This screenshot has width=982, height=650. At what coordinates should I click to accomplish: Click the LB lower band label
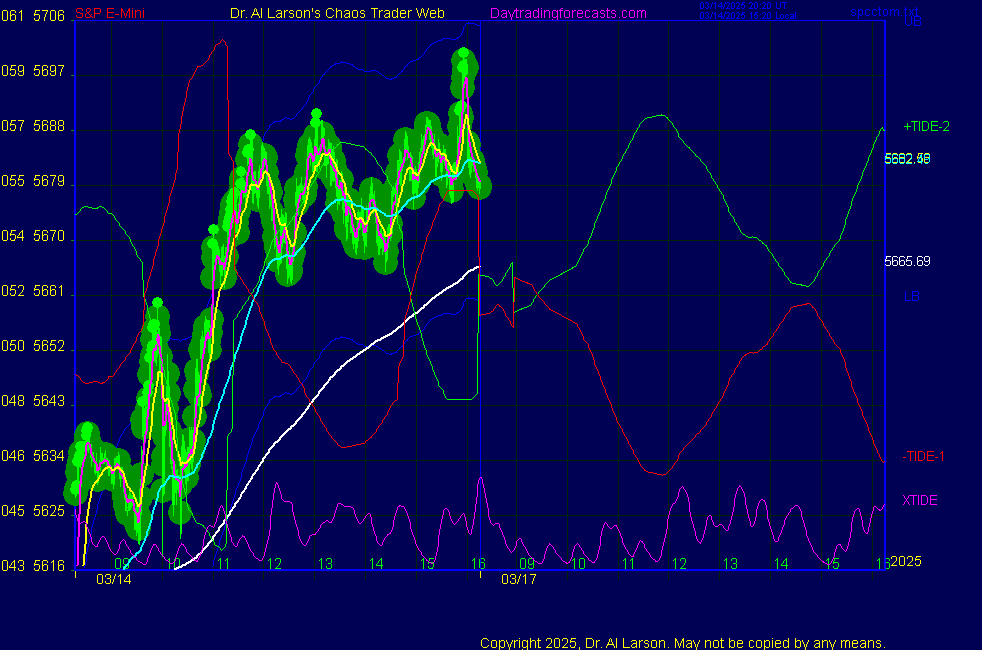click(x=911, y=296)
